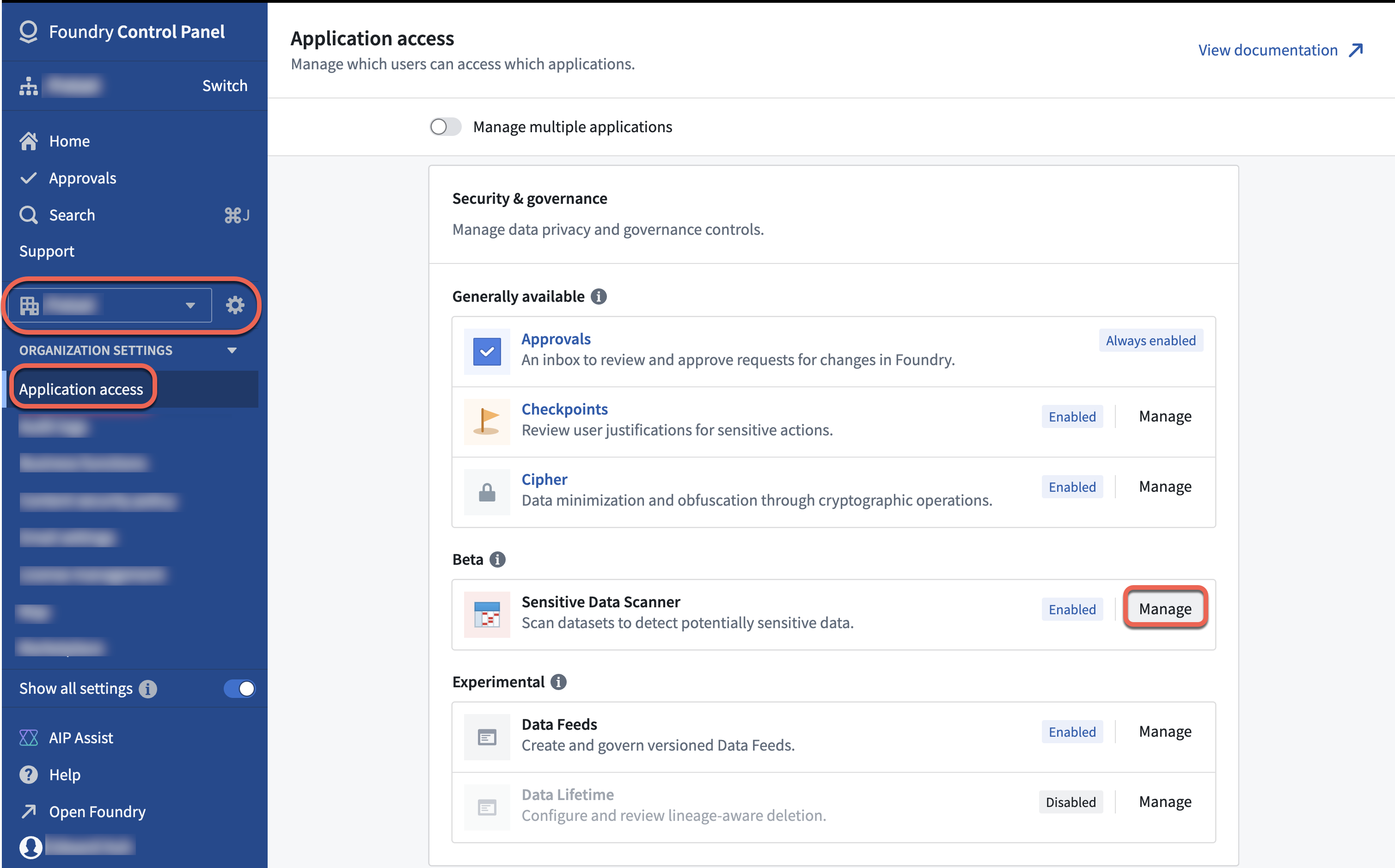This screenshot has height=868, width=1395.
Task: Click the Cipher padlock icon
Action: (x=487, y=492)
